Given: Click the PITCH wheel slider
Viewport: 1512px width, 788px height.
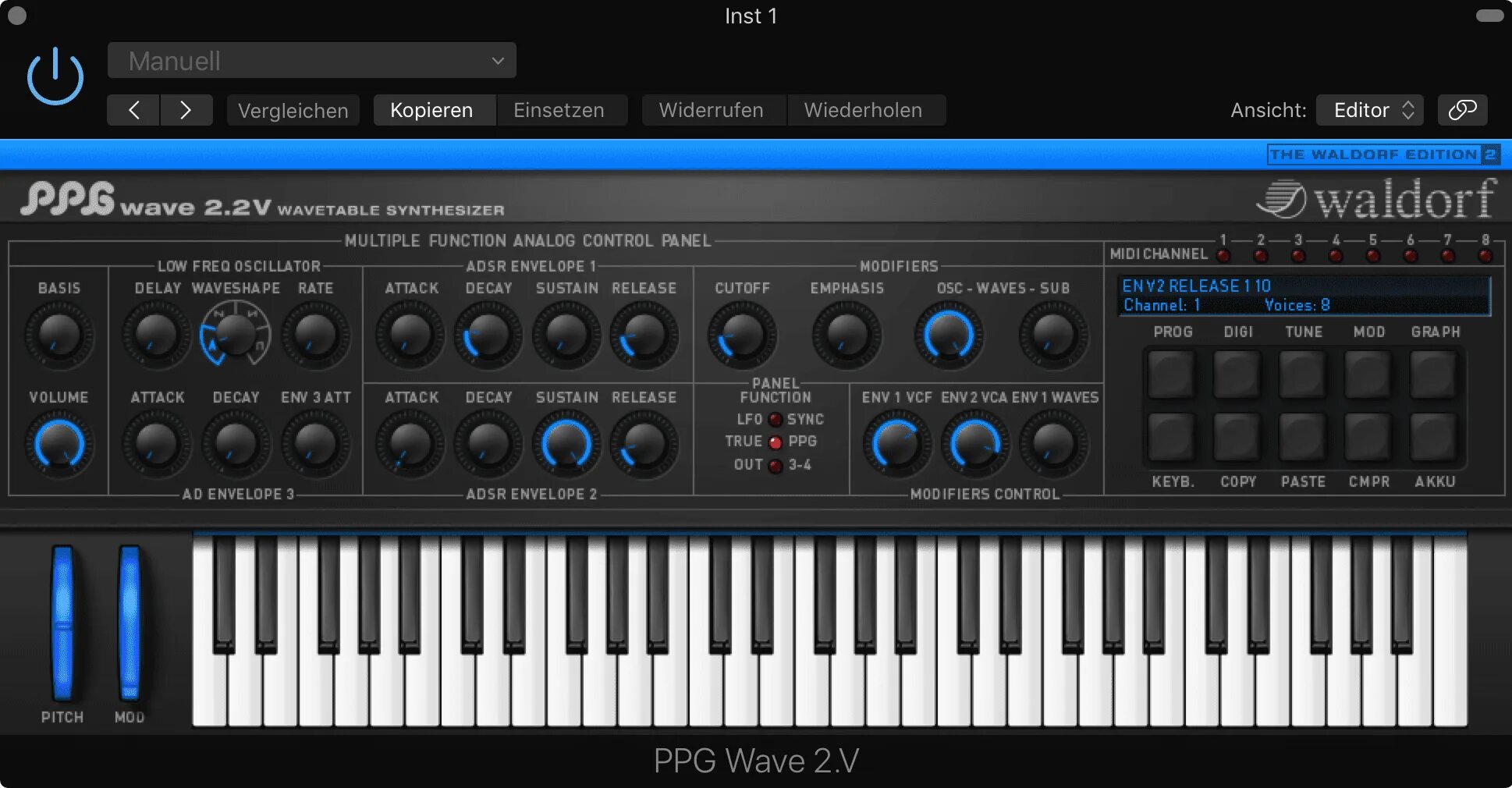Looking at the screenshot, I should (62, 623).
